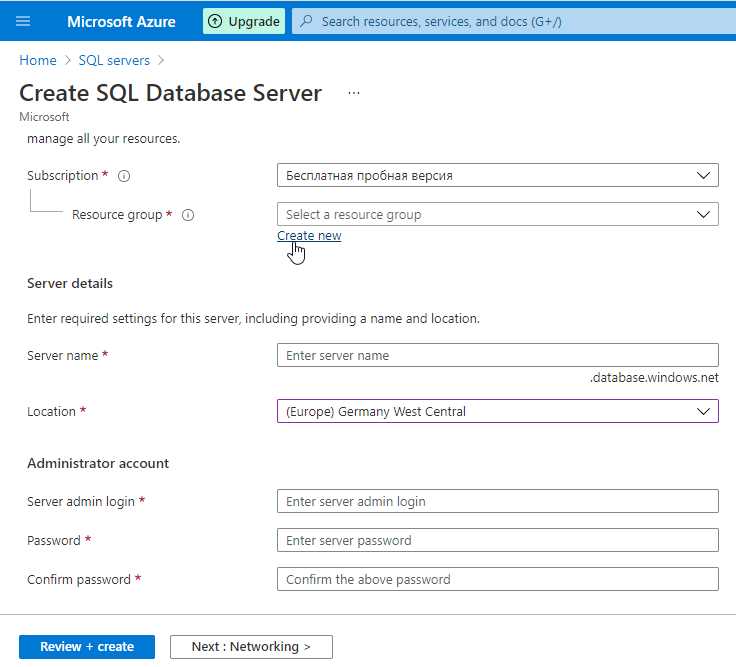This screenshot has height=667, width=736.
Task: Go to SQL servers breadcrumb
Action: coord(114,60)
